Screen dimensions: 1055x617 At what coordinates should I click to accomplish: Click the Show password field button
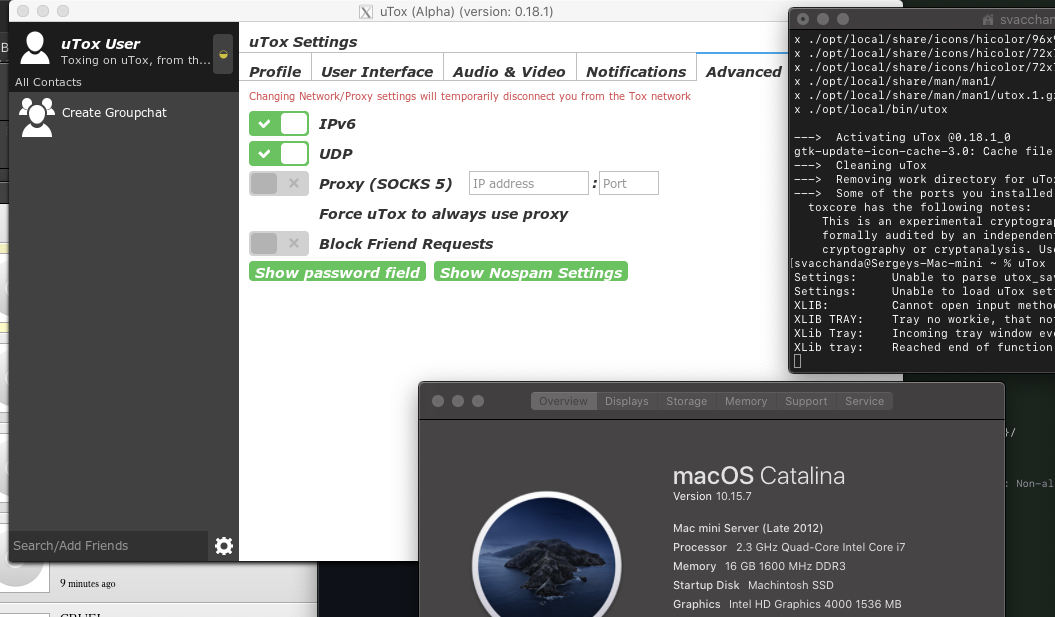coord(337,272)
